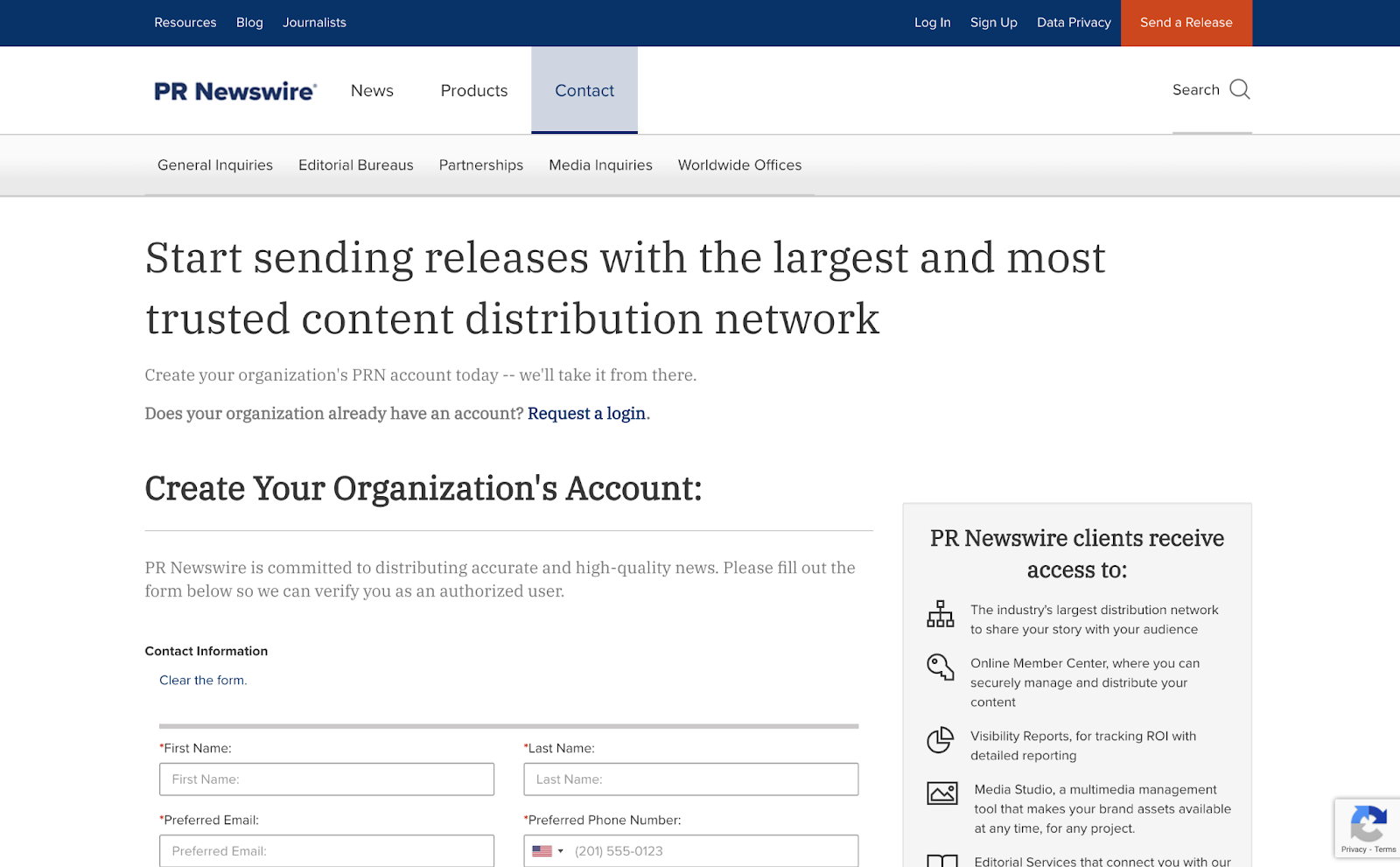The width and height of the screenshot is (1400, 867).
Task: Click the First Name input field
Action: (x=326, y=779)
